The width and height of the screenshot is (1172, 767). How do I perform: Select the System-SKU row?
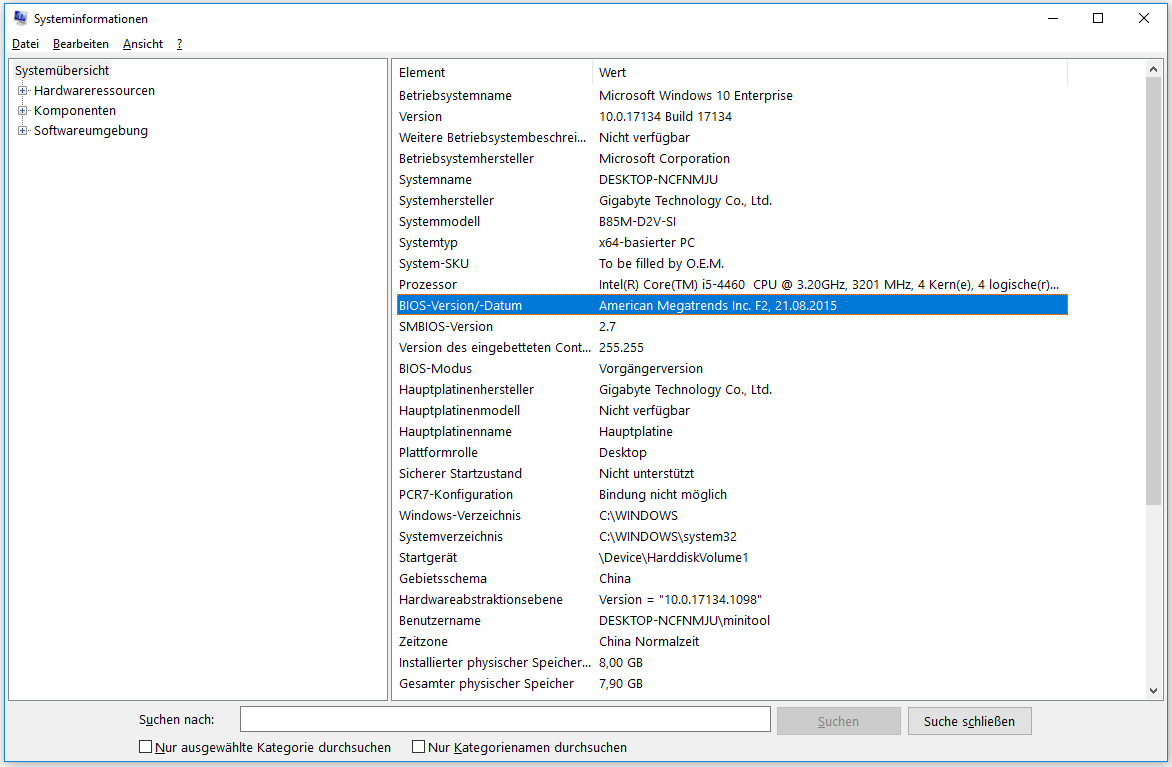tap(732, 263)
